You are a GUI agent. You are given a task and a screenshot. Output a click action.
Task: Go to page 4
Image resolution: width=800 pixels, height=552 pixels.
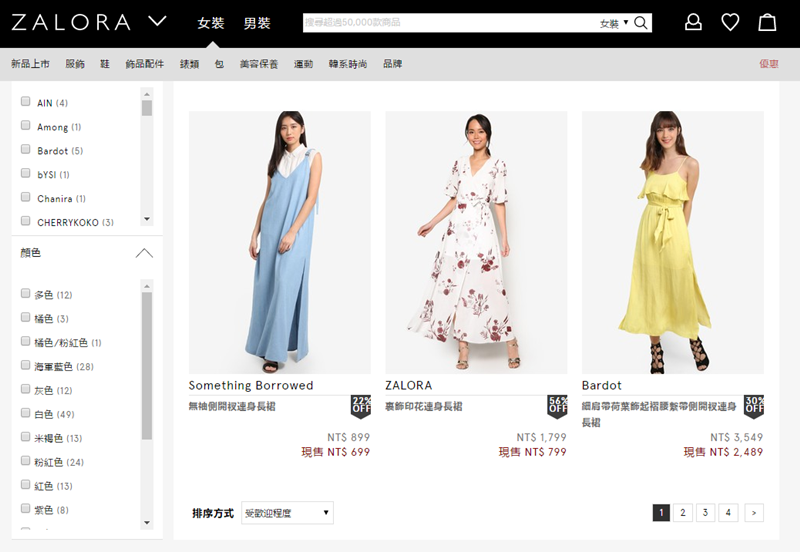tap(728, 513)
